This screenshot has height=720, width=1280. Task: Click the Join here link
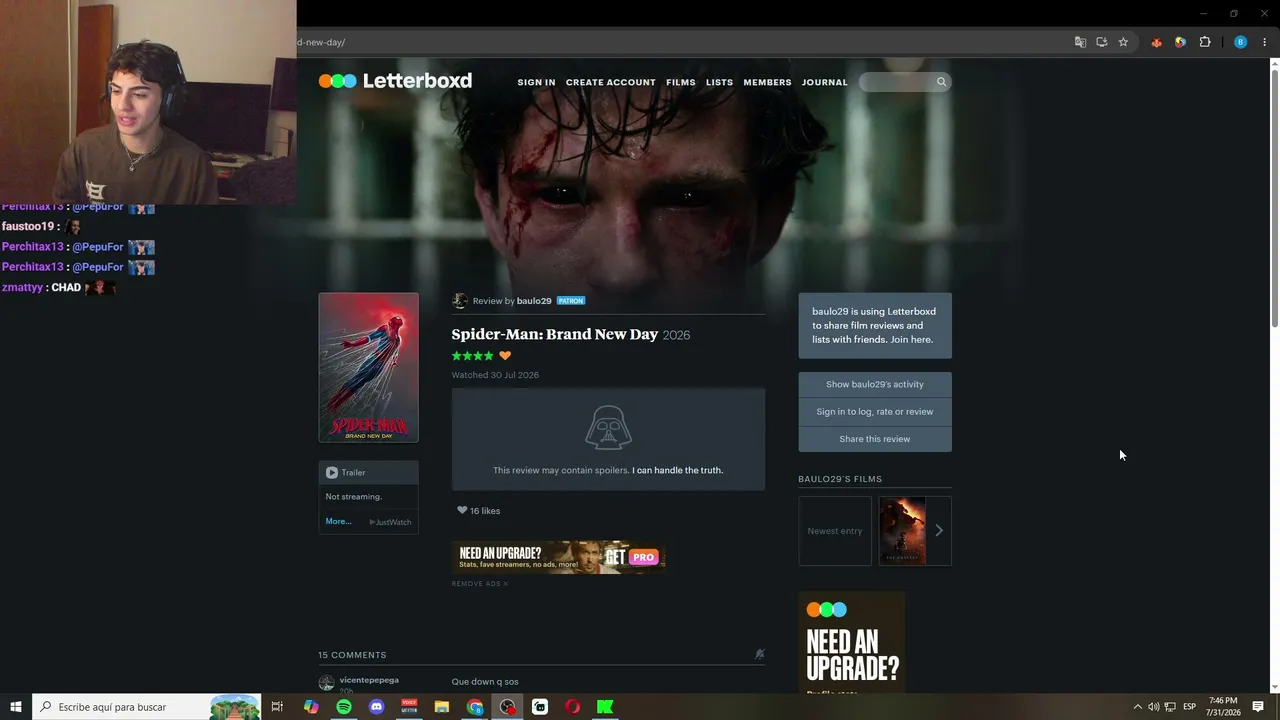tap(912, 340)
